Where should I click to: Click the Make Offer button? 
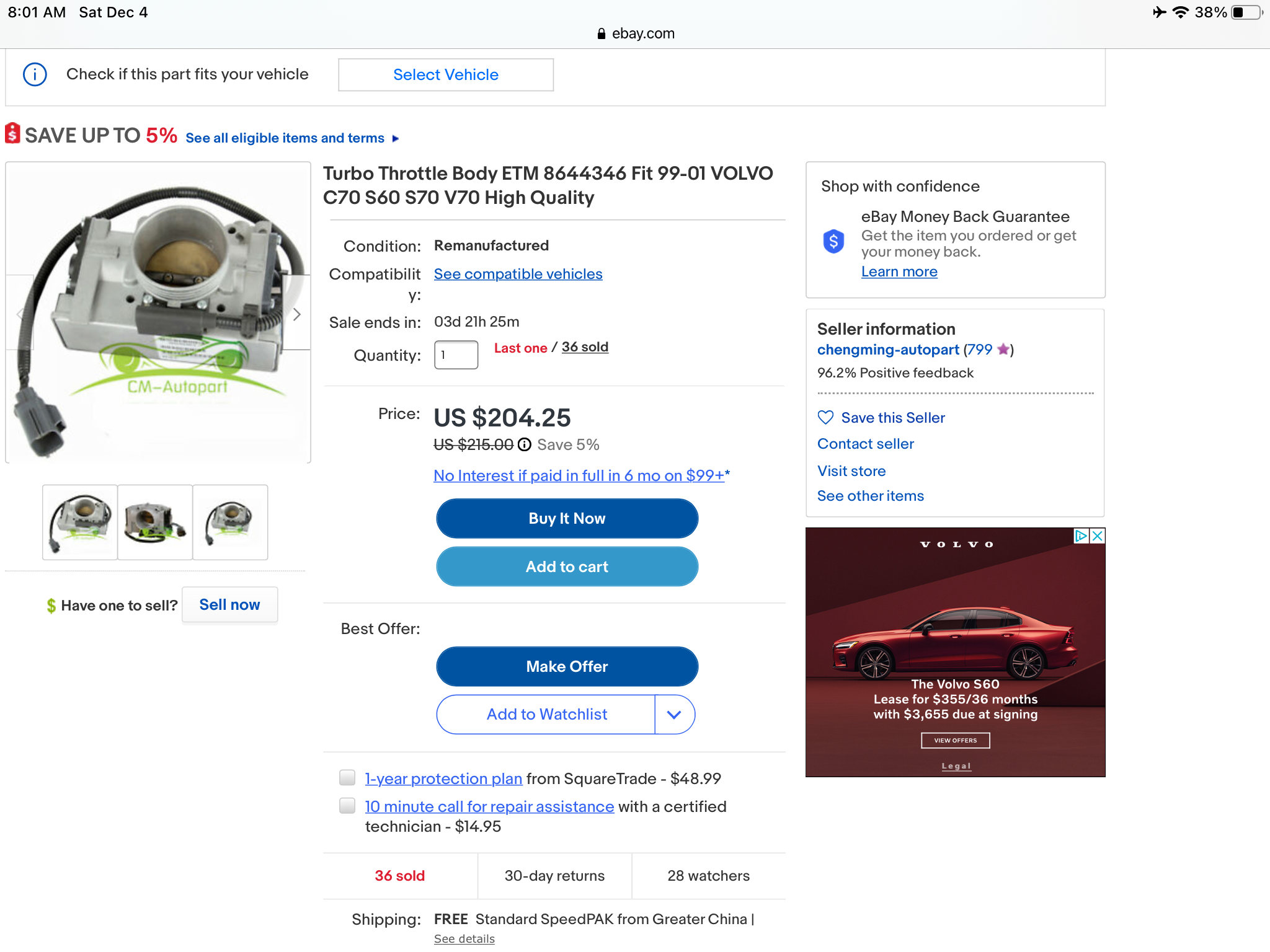pos(567,666)
